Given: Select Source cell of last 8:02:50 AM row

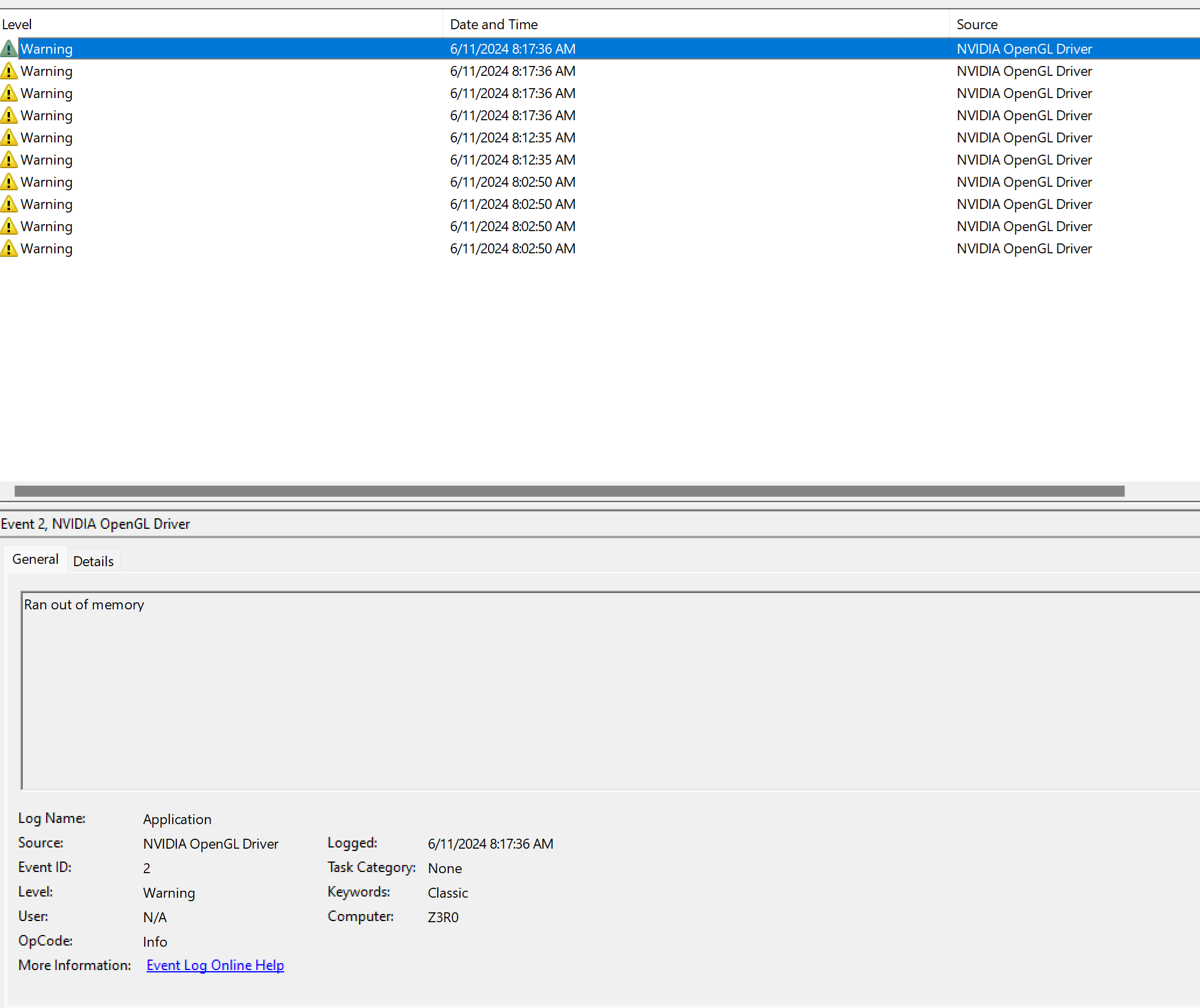Looking at the screenshot, I should [1024, 249].
